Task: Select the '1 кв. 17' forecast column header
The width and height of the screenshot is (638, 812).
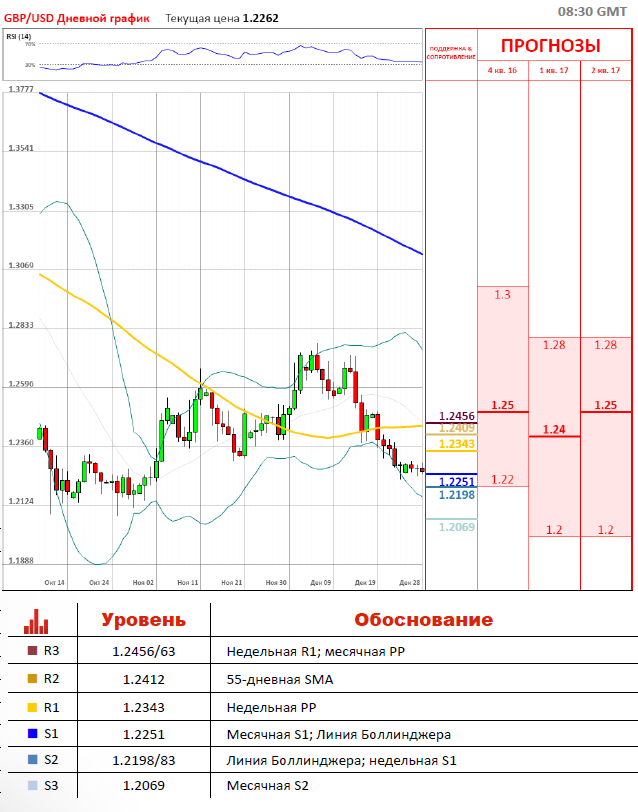Action: (554, 71)
